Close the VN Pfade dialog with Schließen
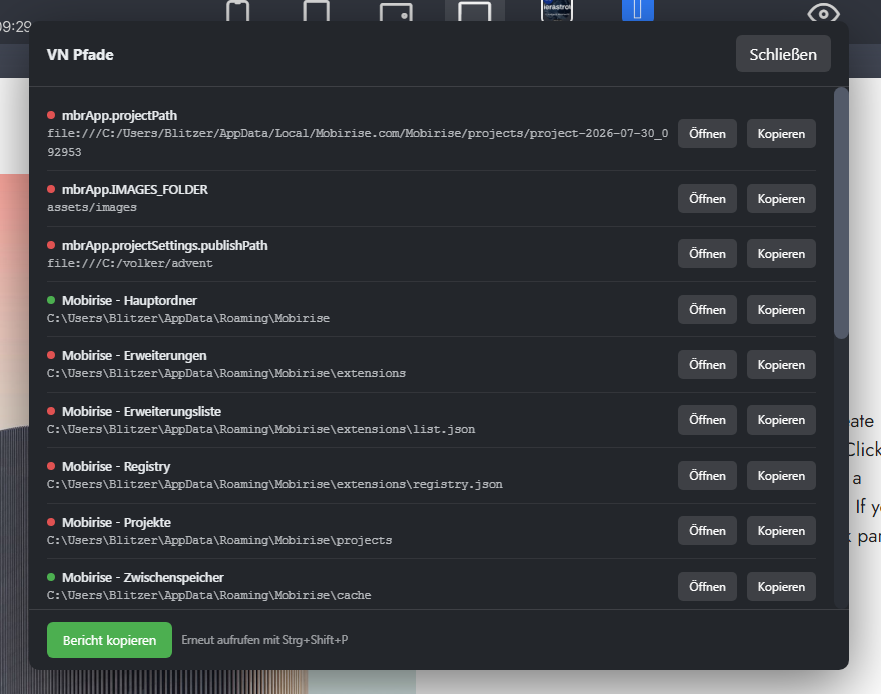The width and height of the screenshot is (881, 694). tap(783, 54)
